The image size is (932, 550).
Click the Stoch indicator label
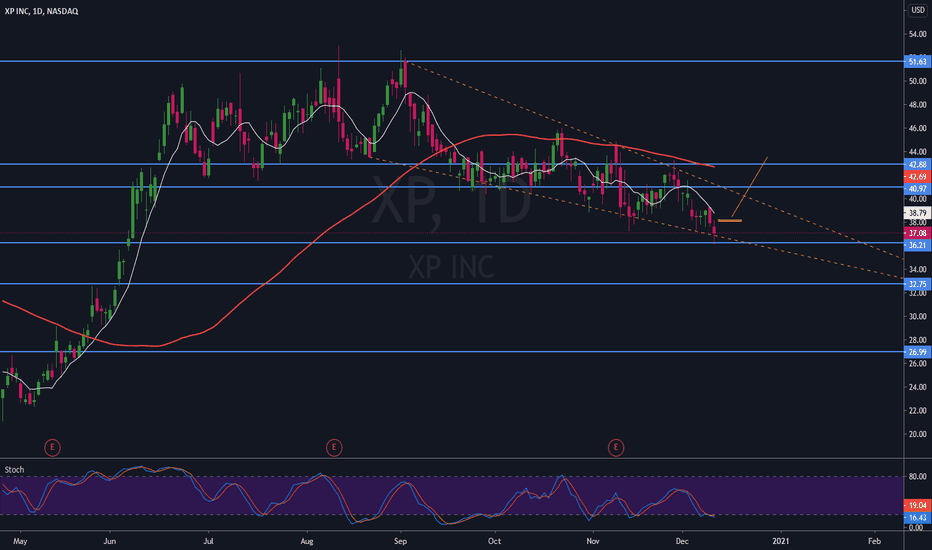click(x=14, y=470)
